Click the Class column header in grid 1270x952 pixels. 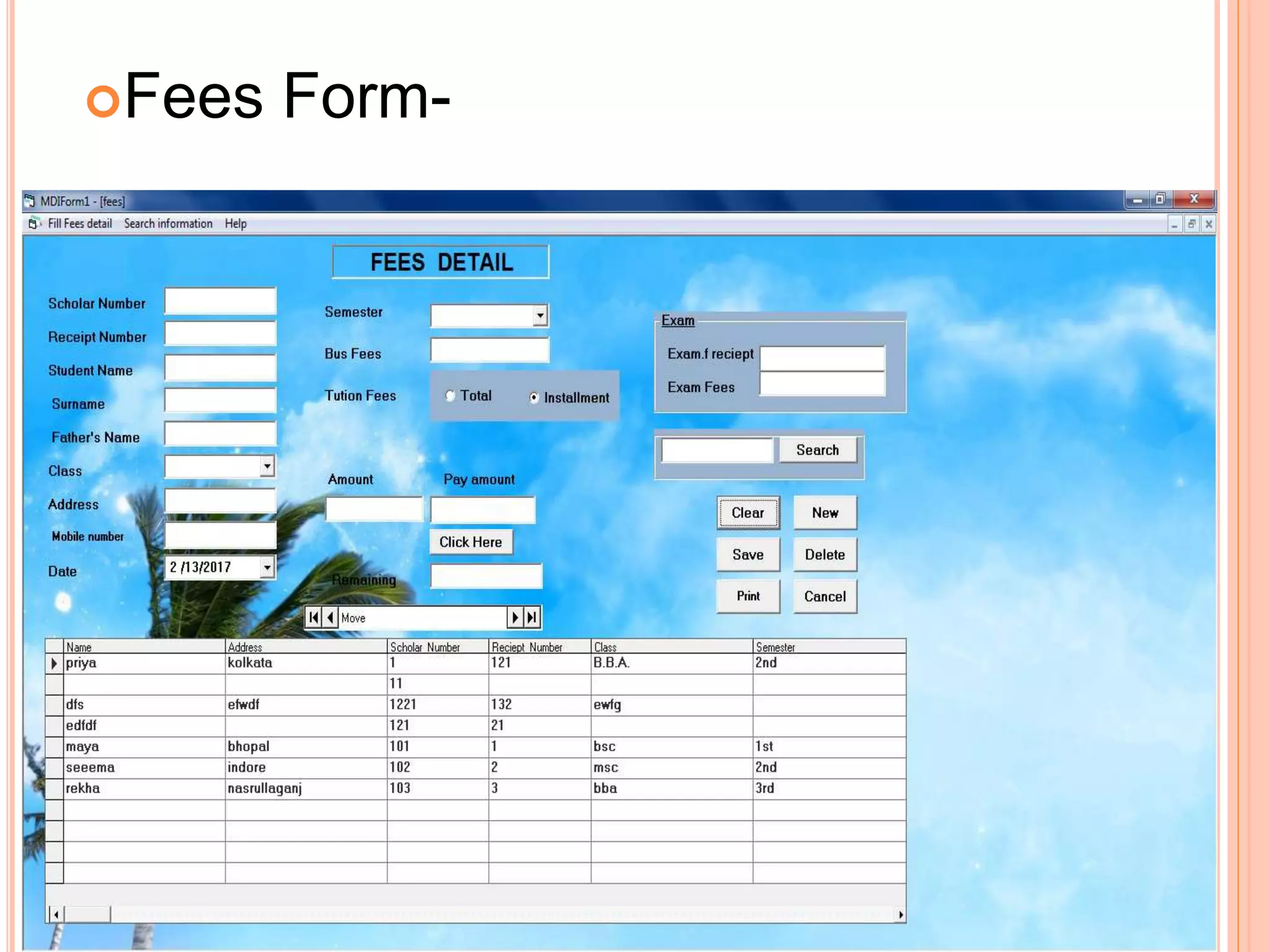[672, 646]
